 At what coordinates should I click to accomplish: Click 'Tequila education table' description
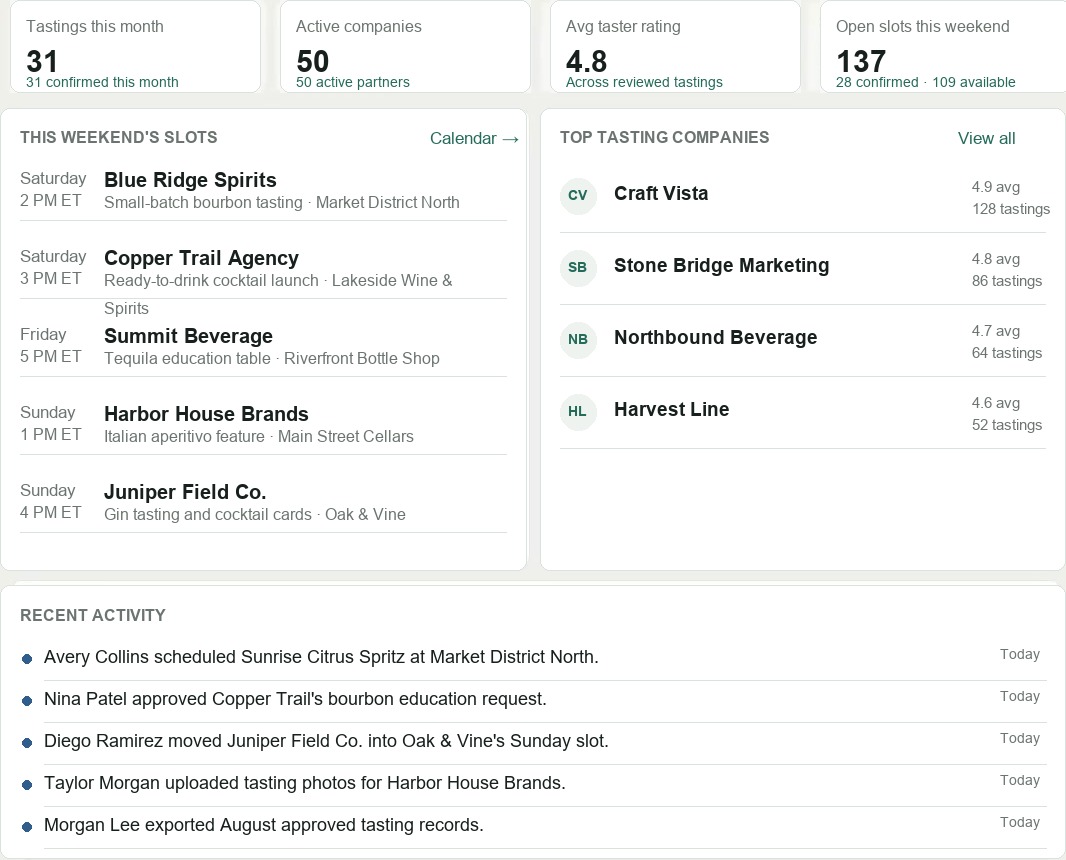click(187, 358)
